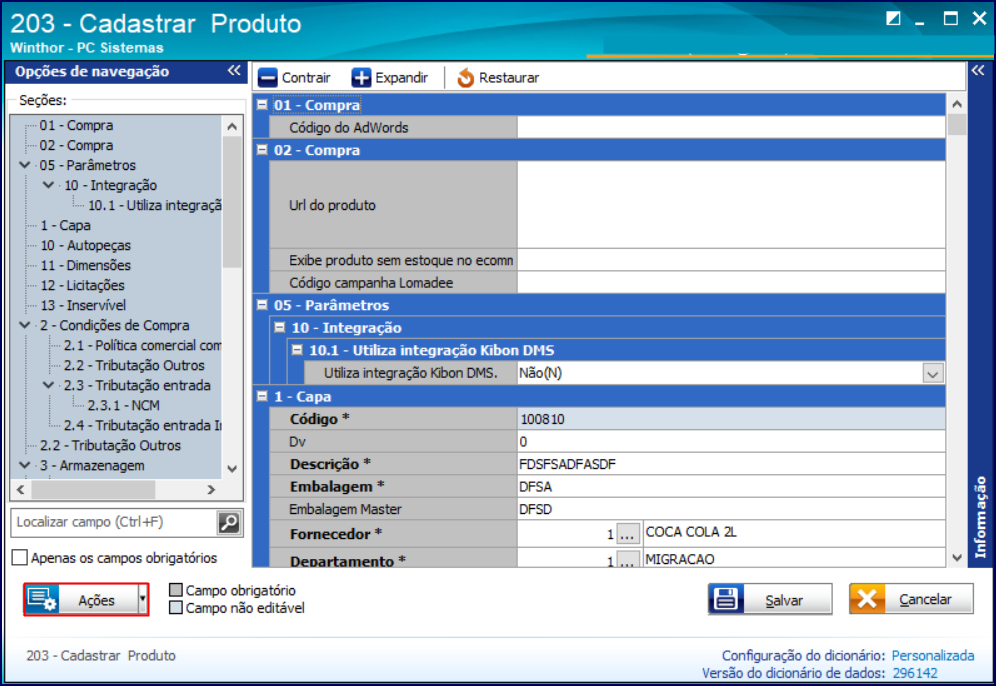Click the Campo obrigatório legend box
The width and height of the screenshot is (996, 686).
[x=176, y=590]
